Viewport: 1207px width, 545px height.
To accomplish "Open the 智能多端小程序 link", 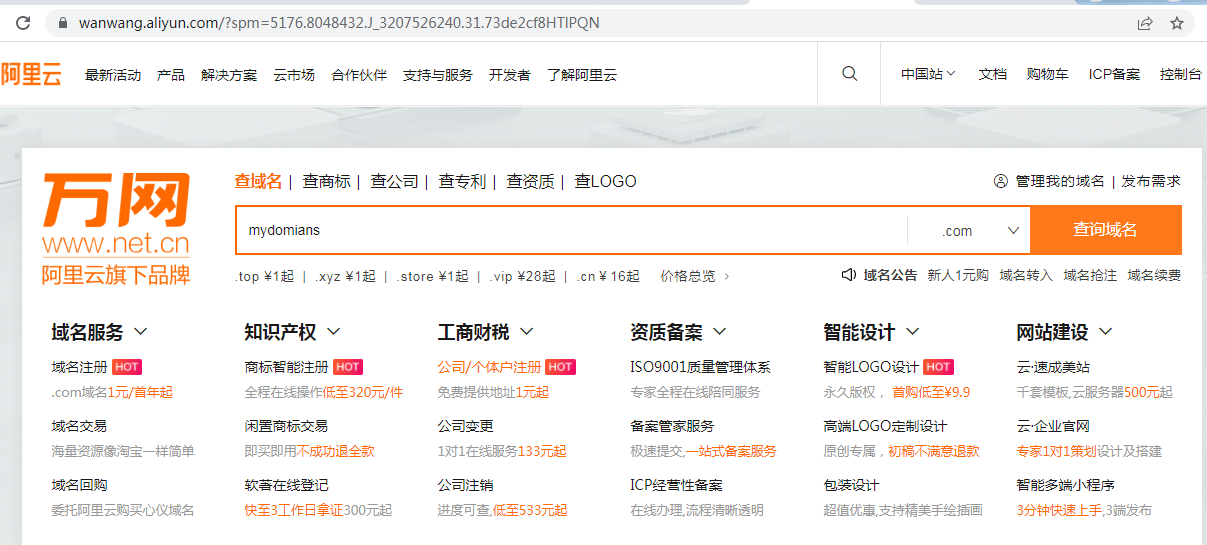I will (1065, 485).
